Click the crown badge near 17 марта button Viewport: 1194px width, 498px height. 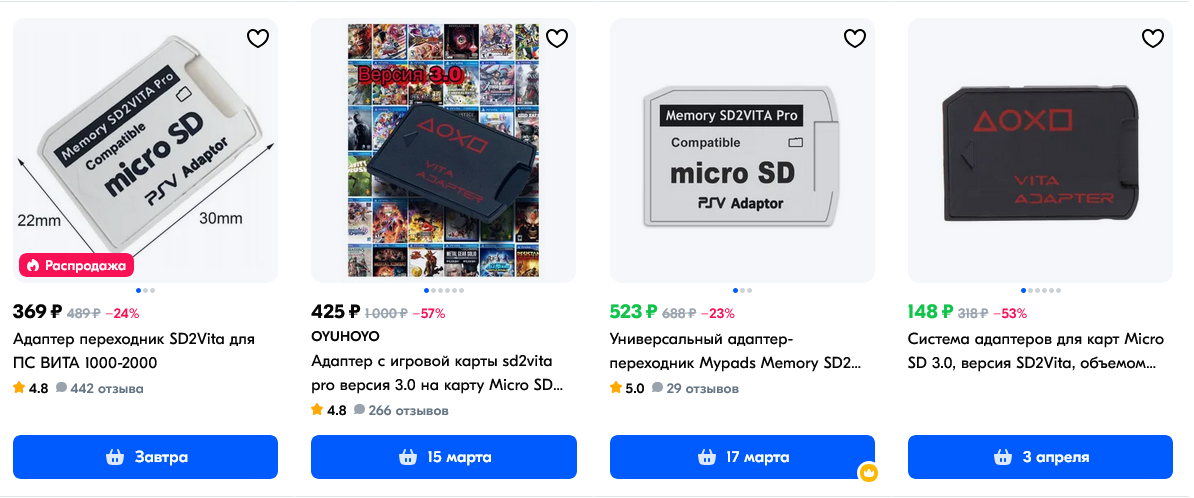pyautogui.click(x=868, y=473)
